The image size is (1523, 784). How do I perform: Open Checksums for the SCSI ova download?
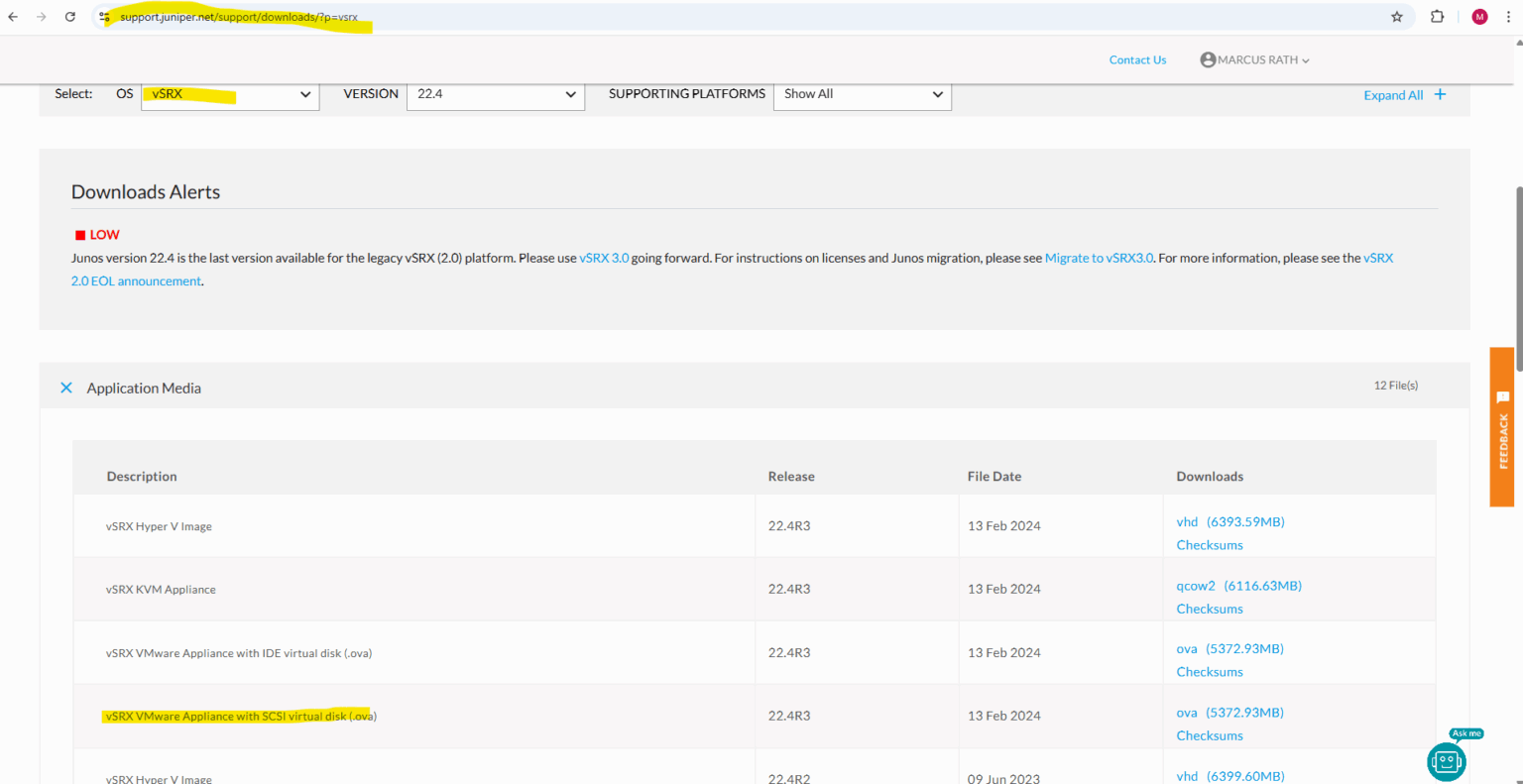pyautogui.click(x=1209, y=735)
